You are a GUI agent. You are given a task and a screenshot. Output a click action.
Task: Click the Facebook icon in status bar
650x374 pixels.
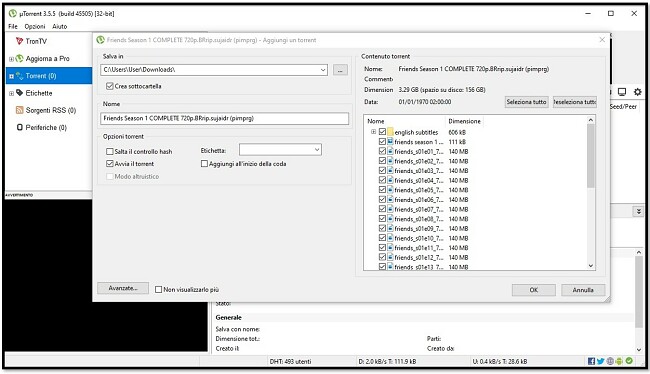click(x=592, y=361)
